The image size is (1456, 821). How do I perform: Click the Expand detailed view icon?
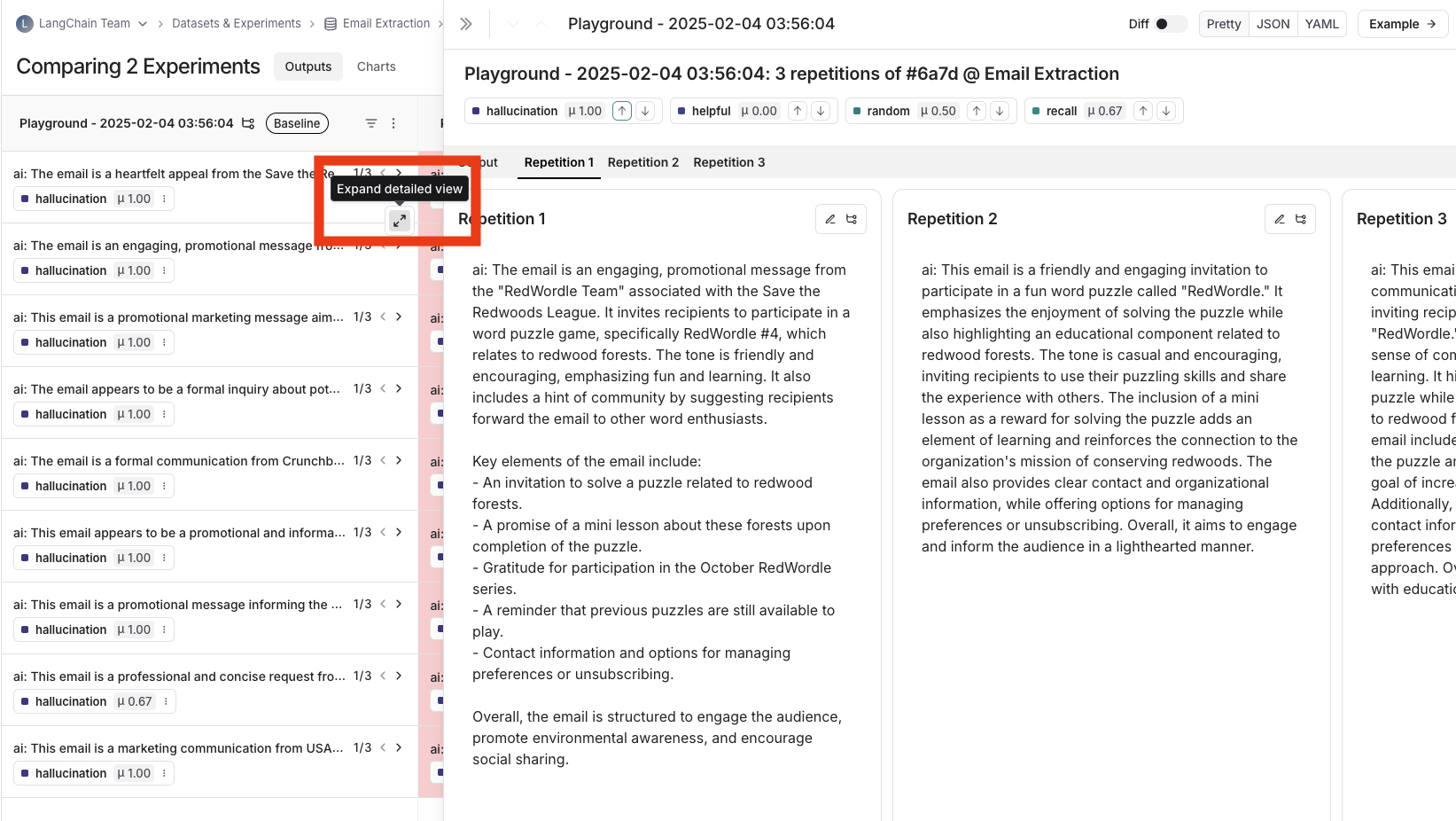(x=399, y=220)
